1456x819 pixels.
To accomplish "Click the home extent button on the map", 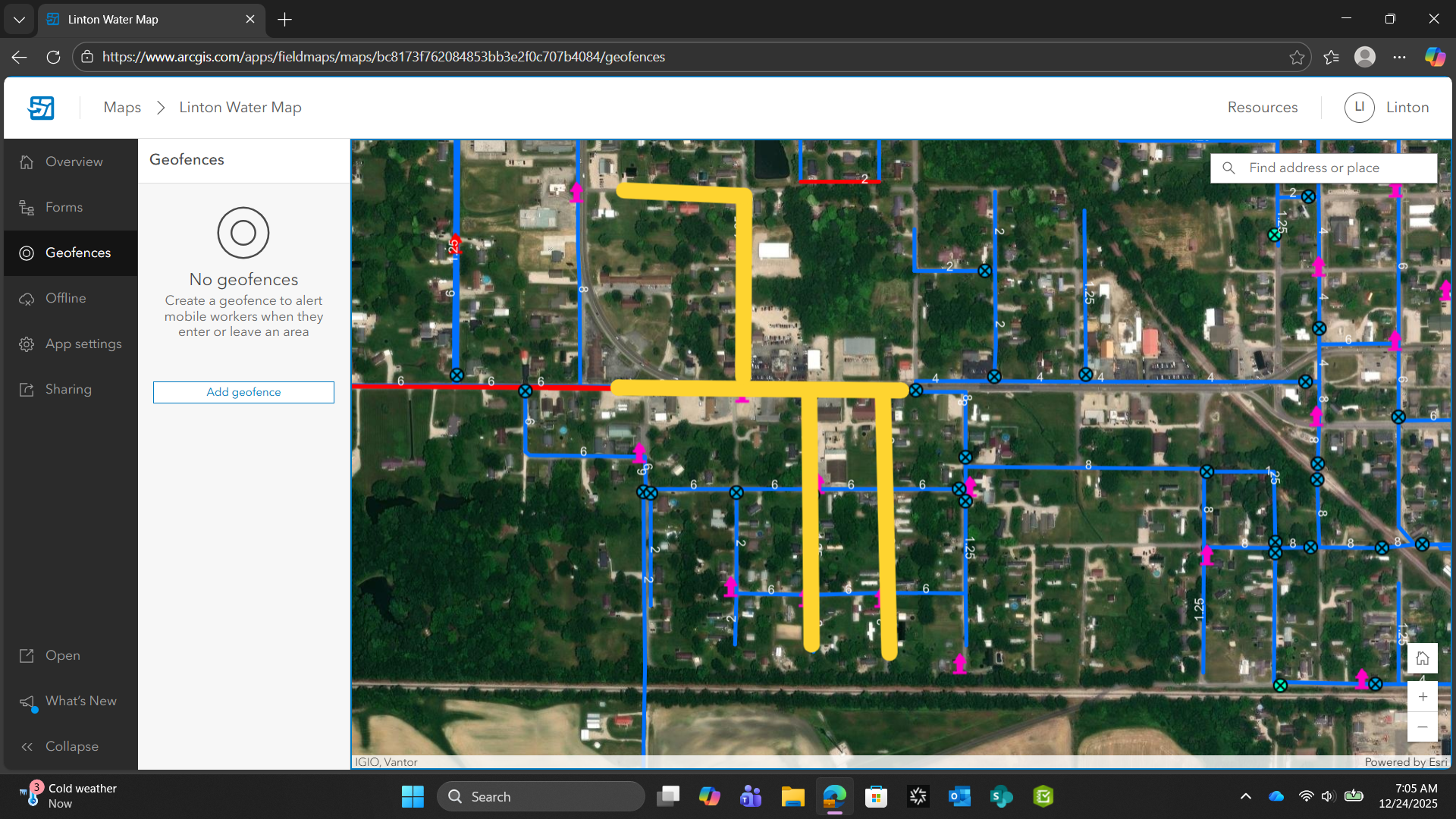I will coord(1423,658).
